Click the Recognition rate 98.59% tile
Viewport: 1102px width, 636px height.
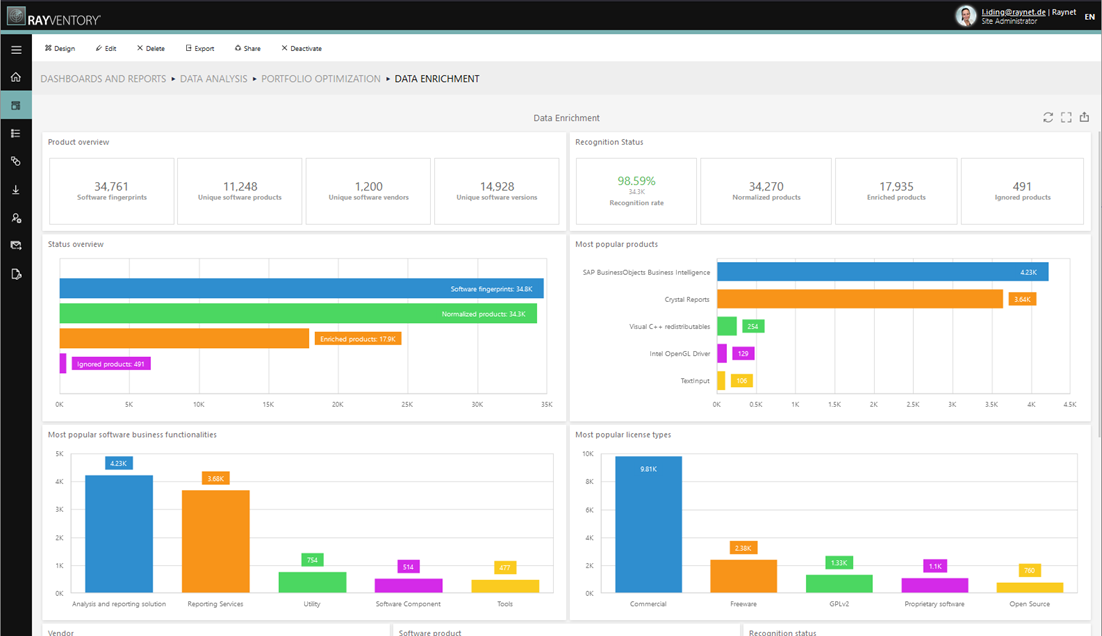(x=636, y=190)
